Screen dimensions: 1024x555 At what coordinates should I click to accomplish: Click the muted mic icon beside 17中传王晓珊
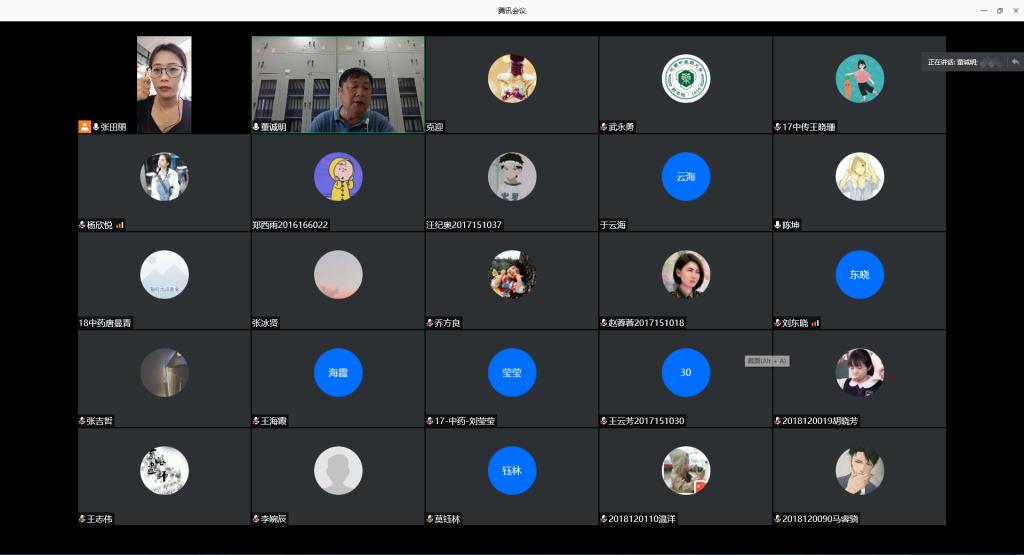[x=778, y=127]
